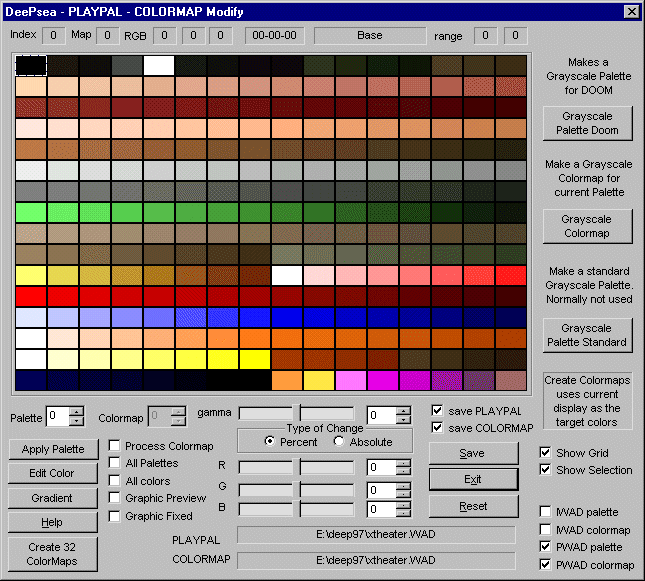Enable the Process Colormap checkbox
Image resolution: width=645 pixels, height=581 pixels.
click(x=116, y=446)
